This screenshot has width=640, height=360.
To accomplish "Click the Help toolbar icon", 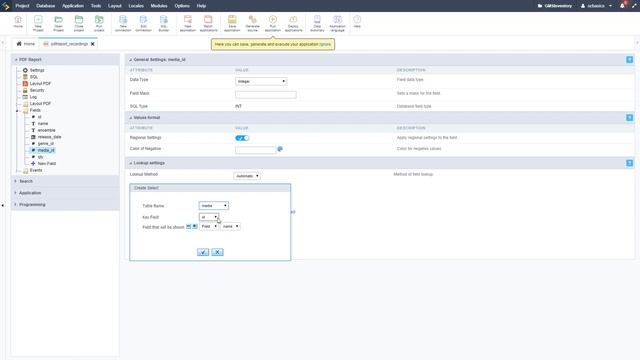I will [x=357, y=22].
